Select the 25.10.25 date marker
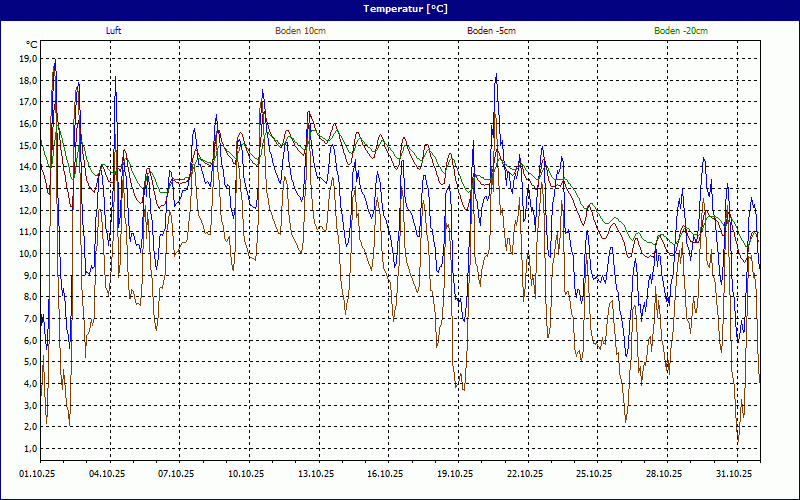800x500 pixels. [594, 474]
